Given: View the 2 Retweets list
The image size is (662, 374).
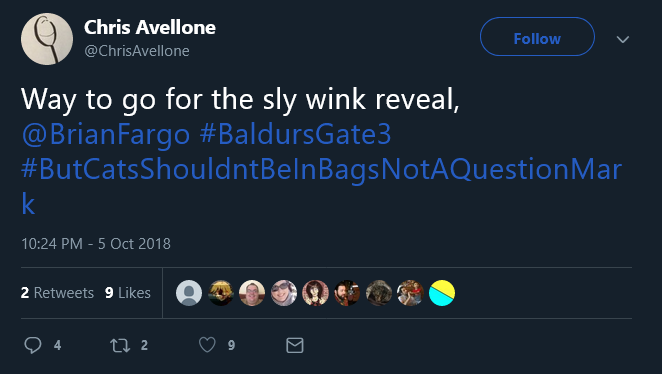Looking at the screenshot, I should [x=57, y=293].
